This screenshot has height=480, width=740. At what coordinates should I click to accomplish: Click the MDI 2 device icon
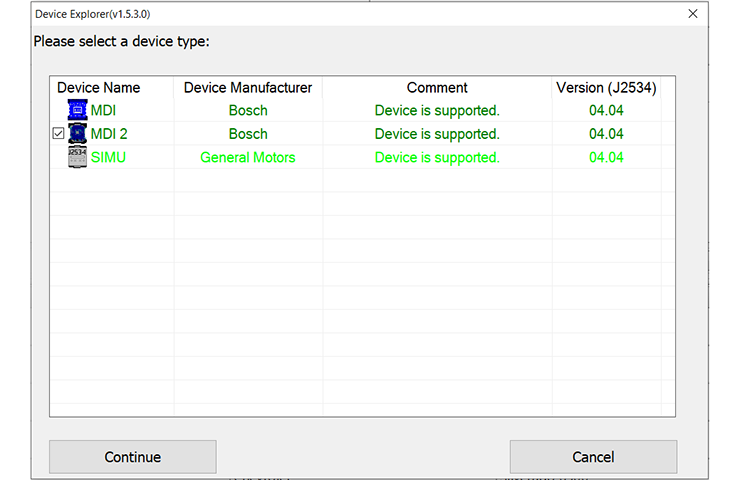pos(77,134)
